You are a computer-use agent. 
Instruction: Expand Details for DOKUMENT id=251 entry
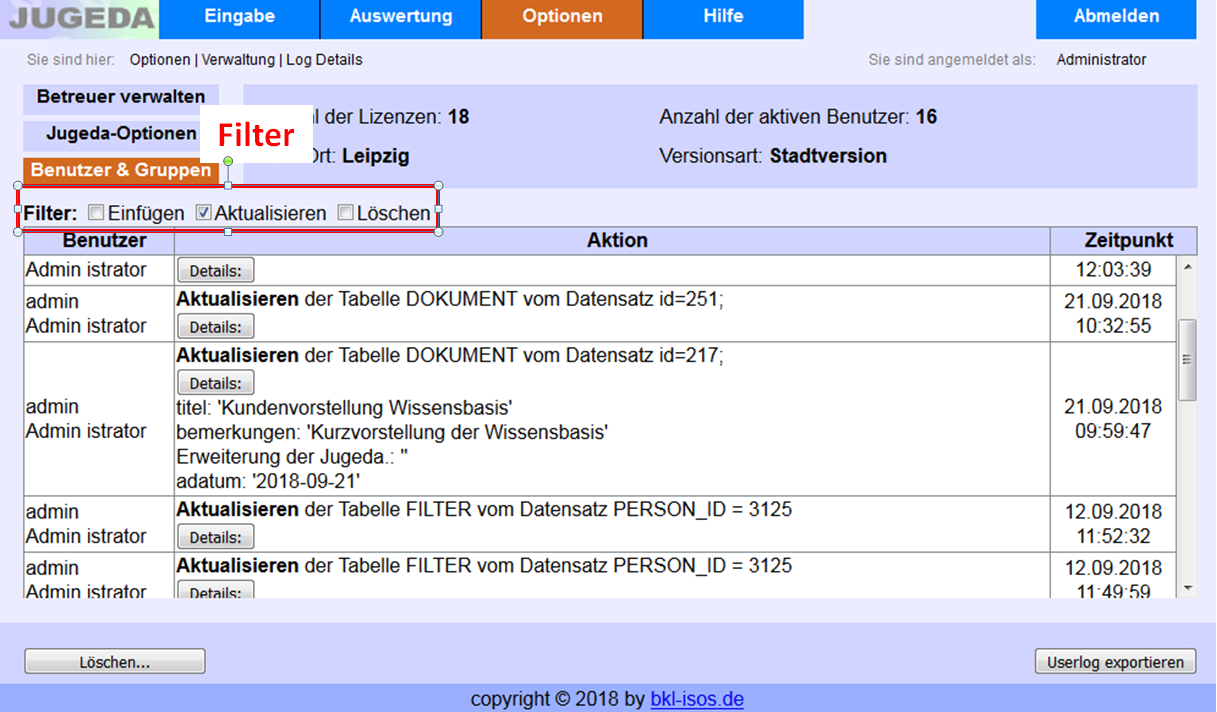tap(215, 327)
